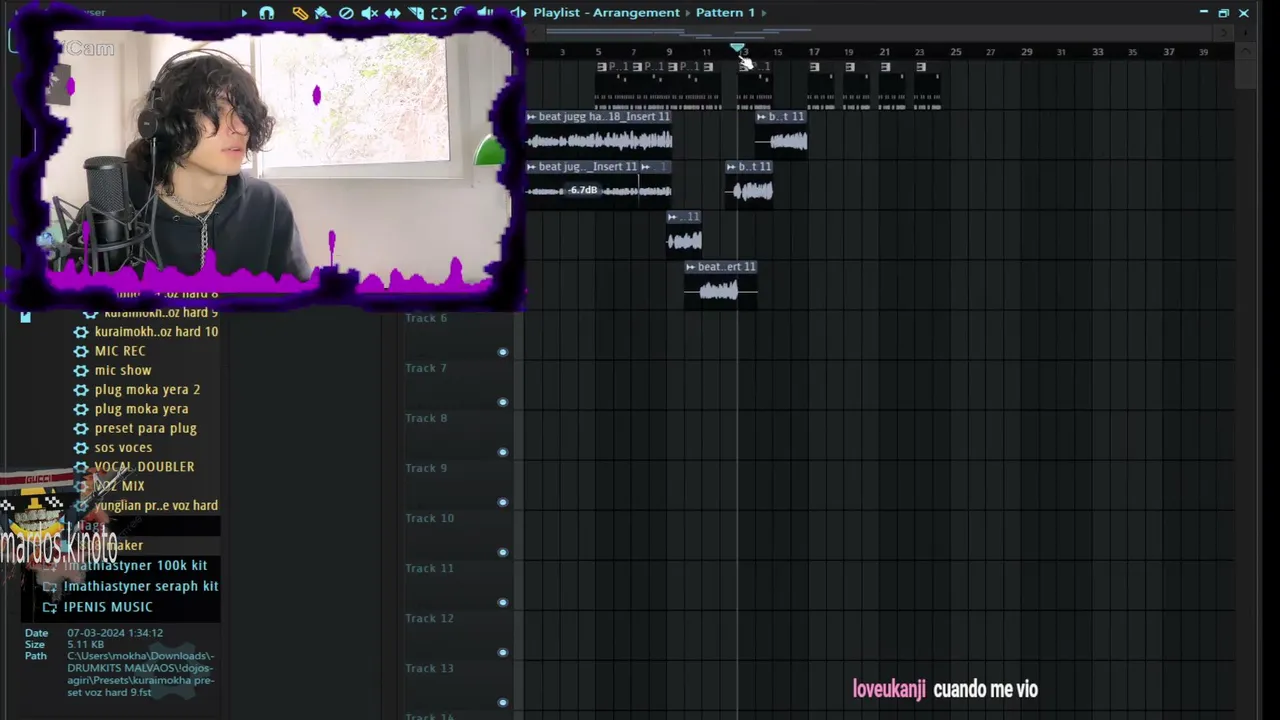Select the mic show preset
Image resolution: width=1280 pixels, height=720 pixels.
(x=123, y=370)
